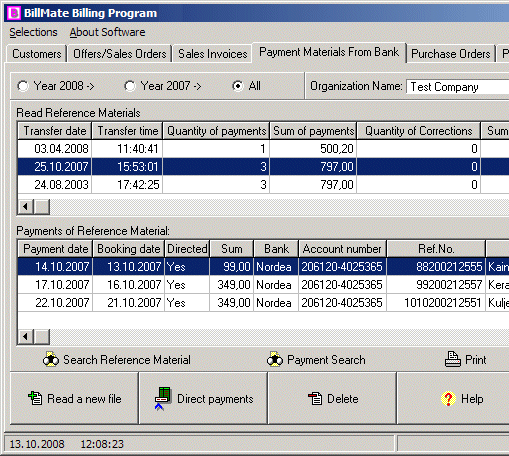Select payment dated 22.10.2007
509x456 pixels.
[x=263, y=303]
